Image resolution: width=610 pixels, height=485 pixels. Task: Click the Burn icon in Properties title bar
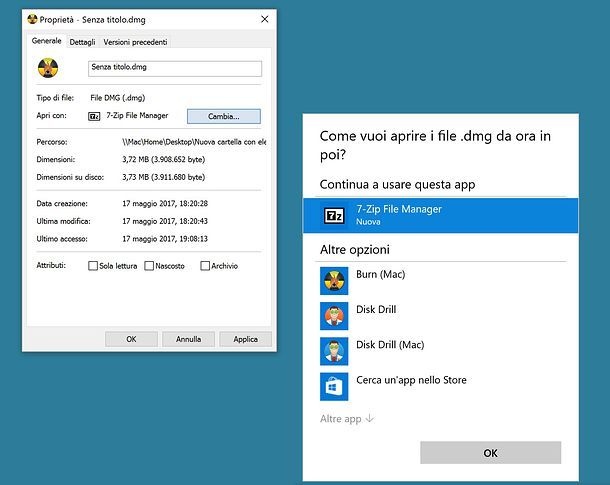coord(34,20)
